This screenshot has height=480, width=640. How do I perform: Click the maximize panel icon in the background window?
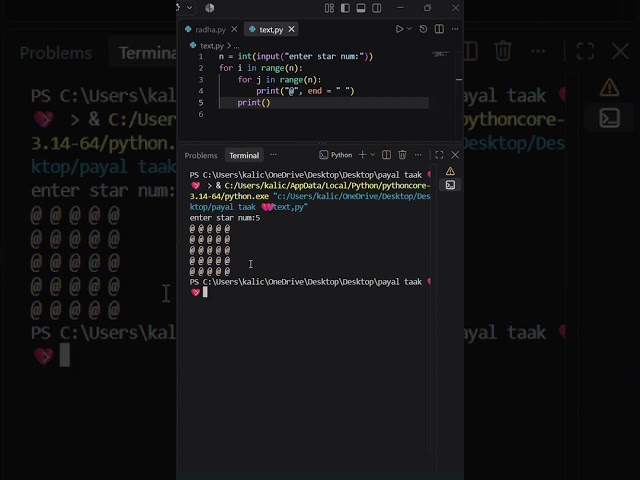585,51
